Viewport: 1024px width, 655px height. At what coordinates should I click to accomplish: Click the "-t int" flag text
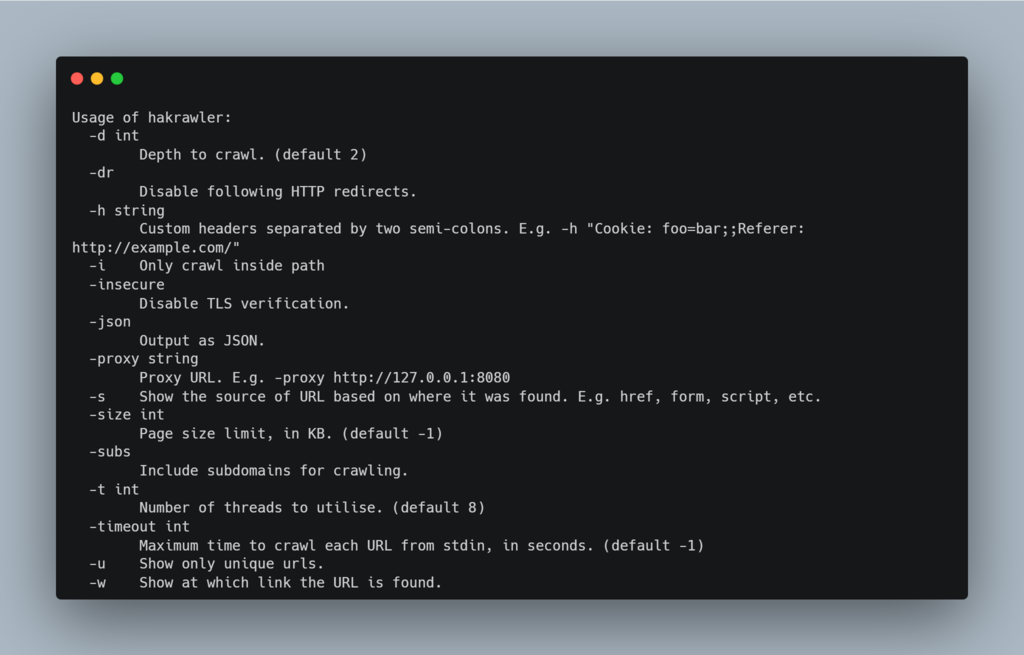[x=114, y=490]
